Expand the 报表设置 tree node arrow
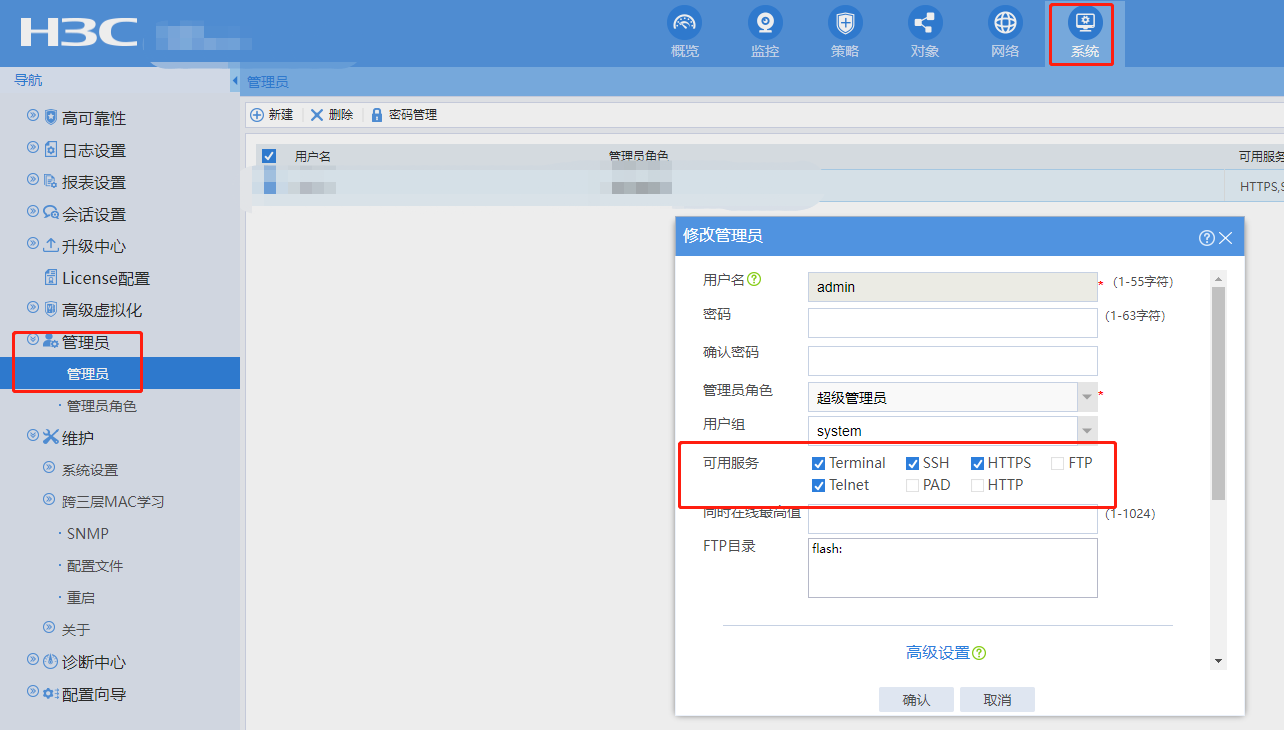Screen dimensions: 1284x730 pos(33,181)
